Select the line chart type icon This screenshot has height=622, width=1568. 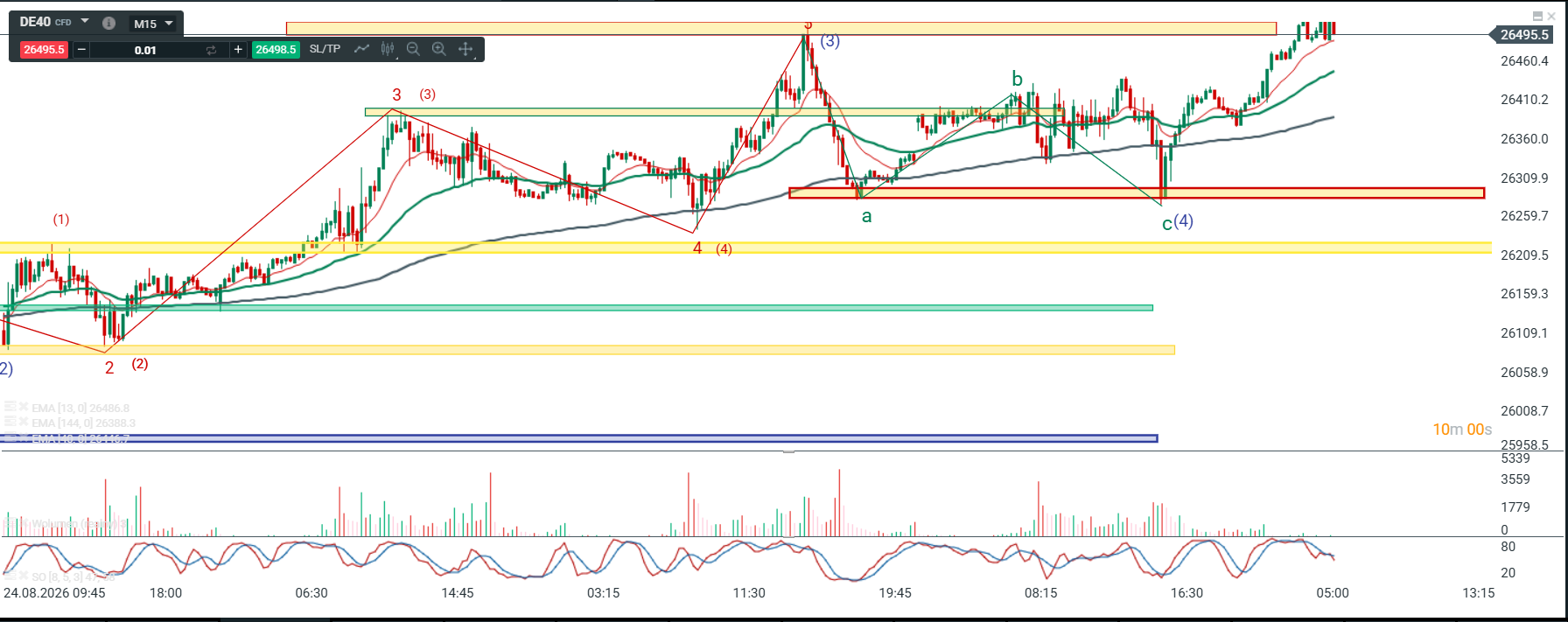coord(361,49)
